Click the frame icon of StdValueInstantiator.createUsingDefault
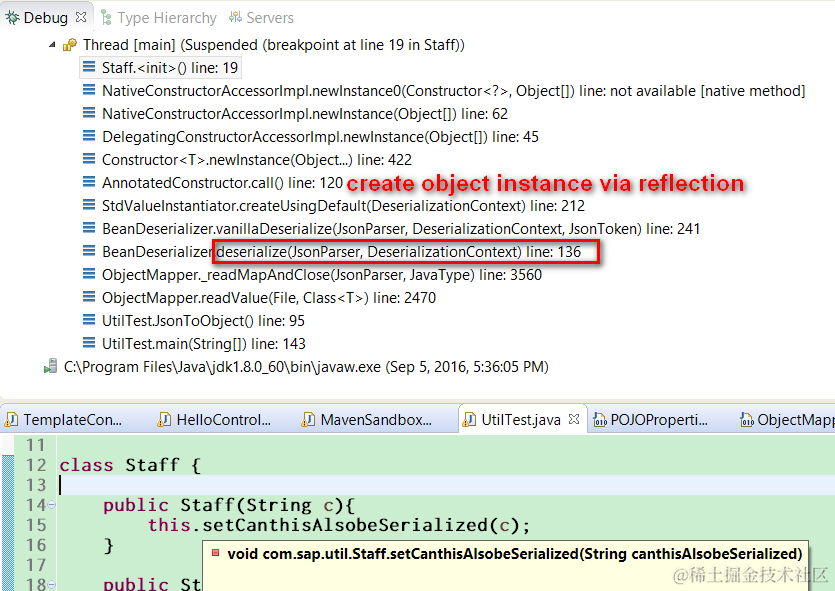This screenshot has width=835, height=591. click(x=89, y=204)
